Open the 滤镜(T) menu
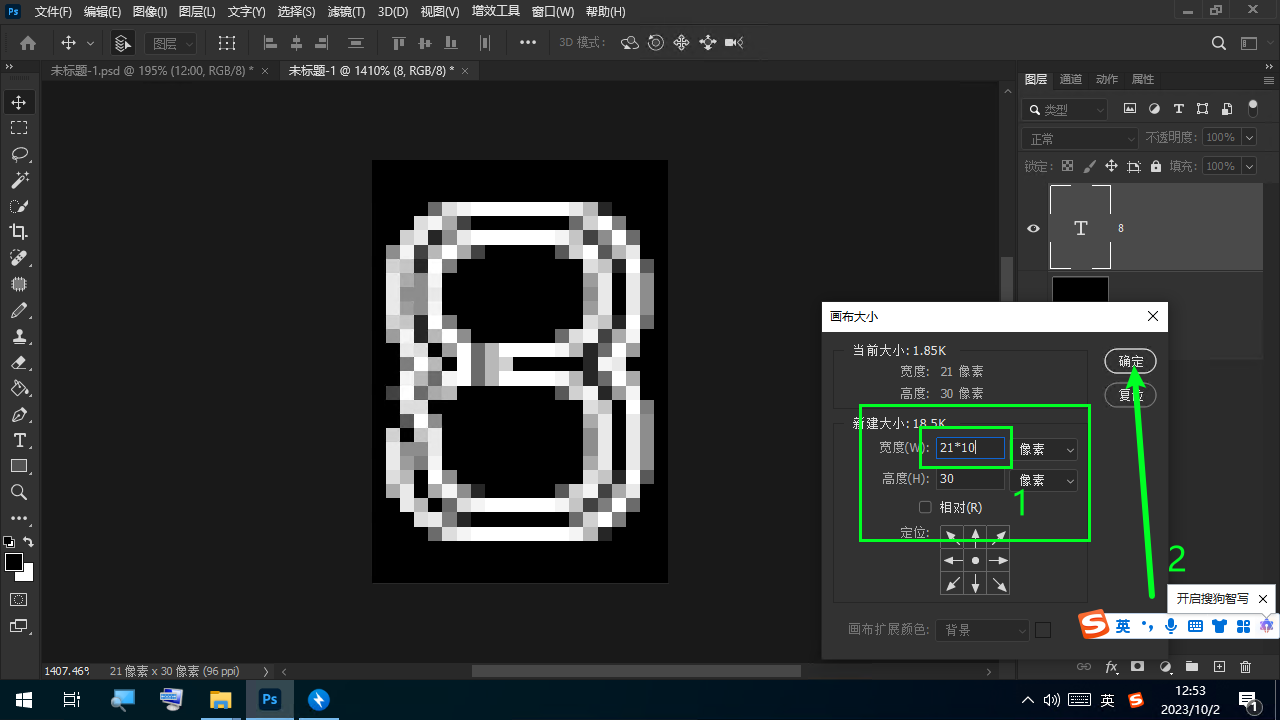1280x720 pixels. [346, 12]
